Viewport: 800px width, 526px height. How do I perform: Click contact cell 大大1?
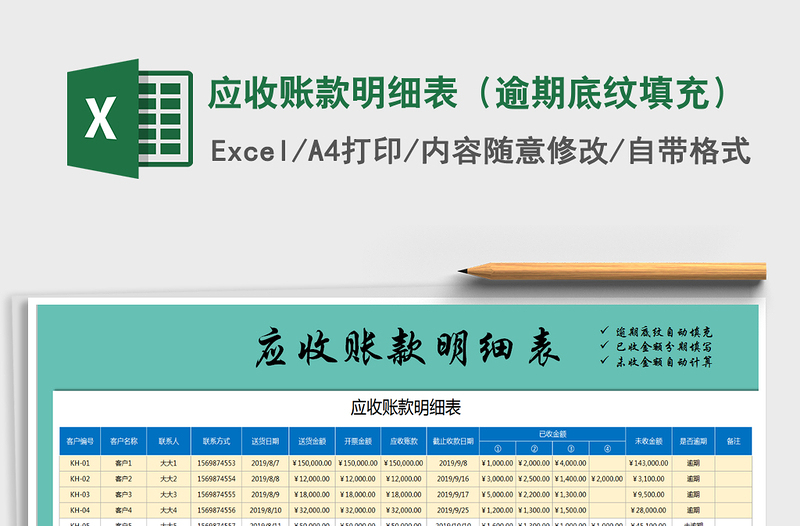pos(169,463)
